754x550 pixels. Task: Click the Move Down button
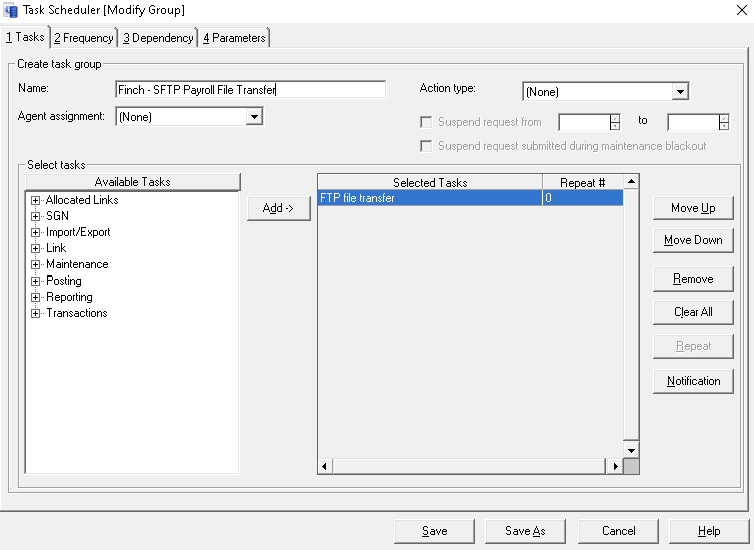point(693,240)
